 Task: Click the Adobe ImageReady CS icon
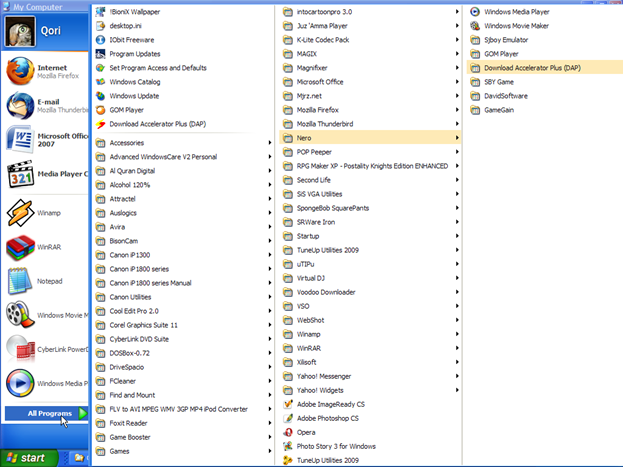tap(288, 404)
